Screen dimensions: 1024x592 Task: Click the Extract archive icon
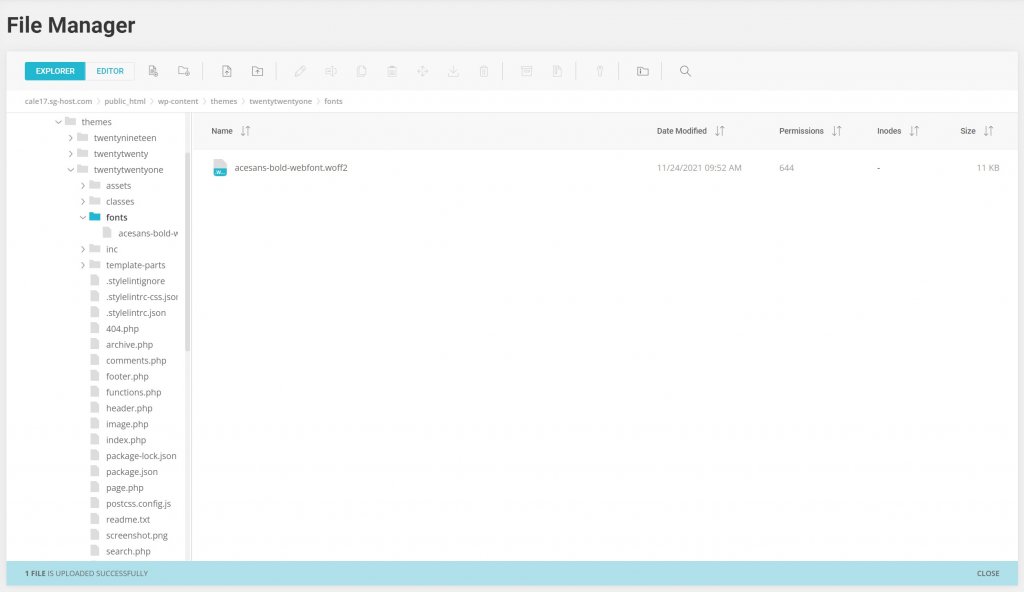(557, 71)
